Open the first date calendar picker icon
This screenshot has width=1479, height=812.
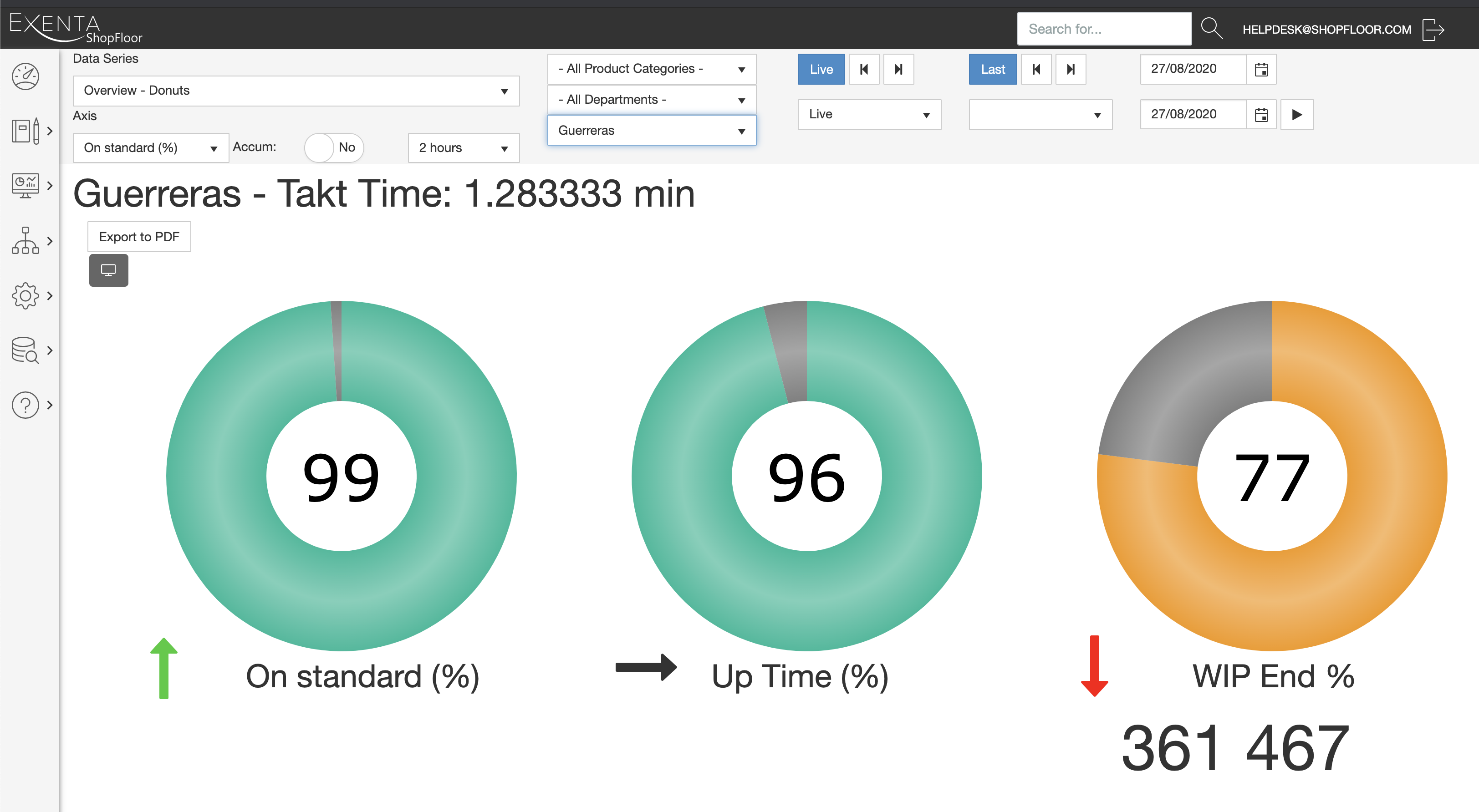(1261, 70)
